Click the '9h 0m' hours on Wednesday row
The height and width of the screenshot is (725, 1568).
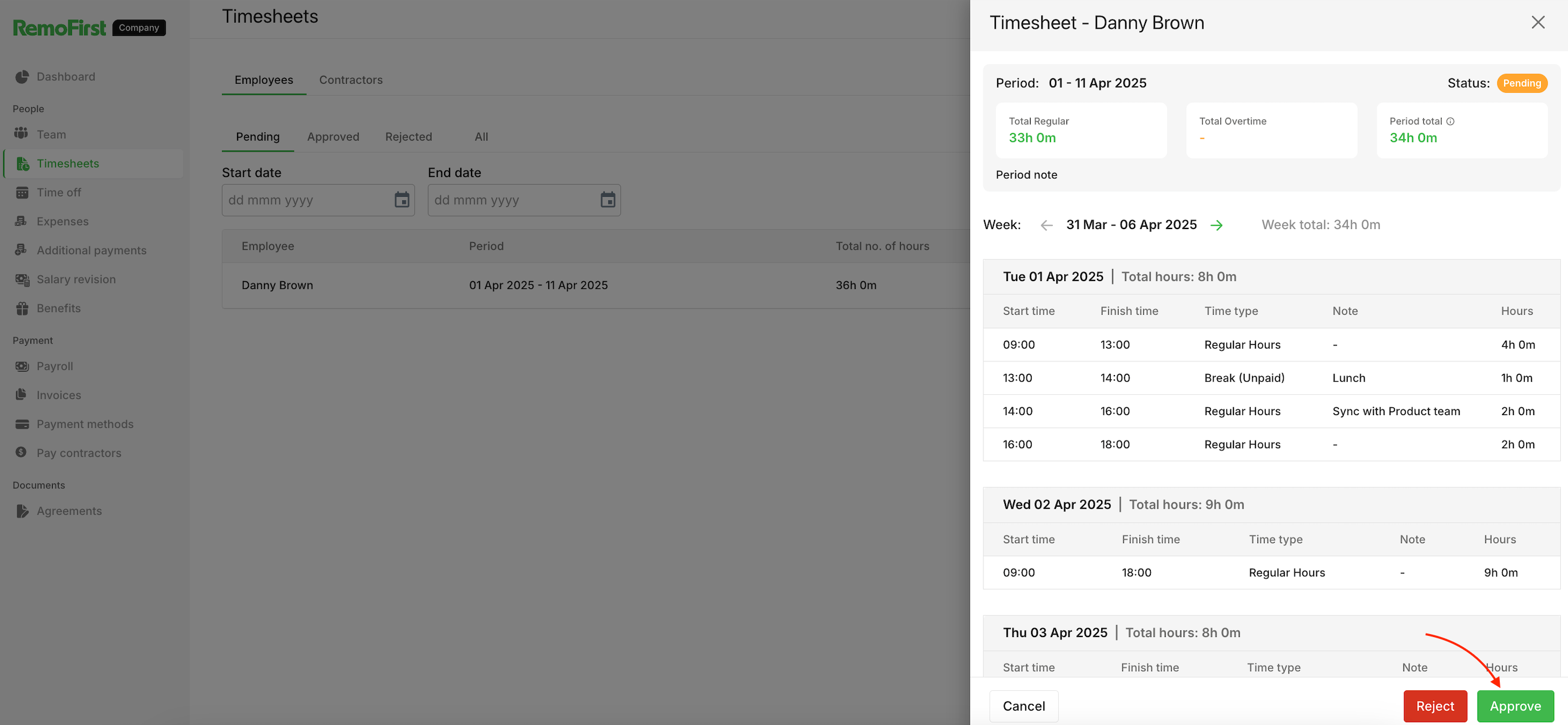pos(1500,572)
